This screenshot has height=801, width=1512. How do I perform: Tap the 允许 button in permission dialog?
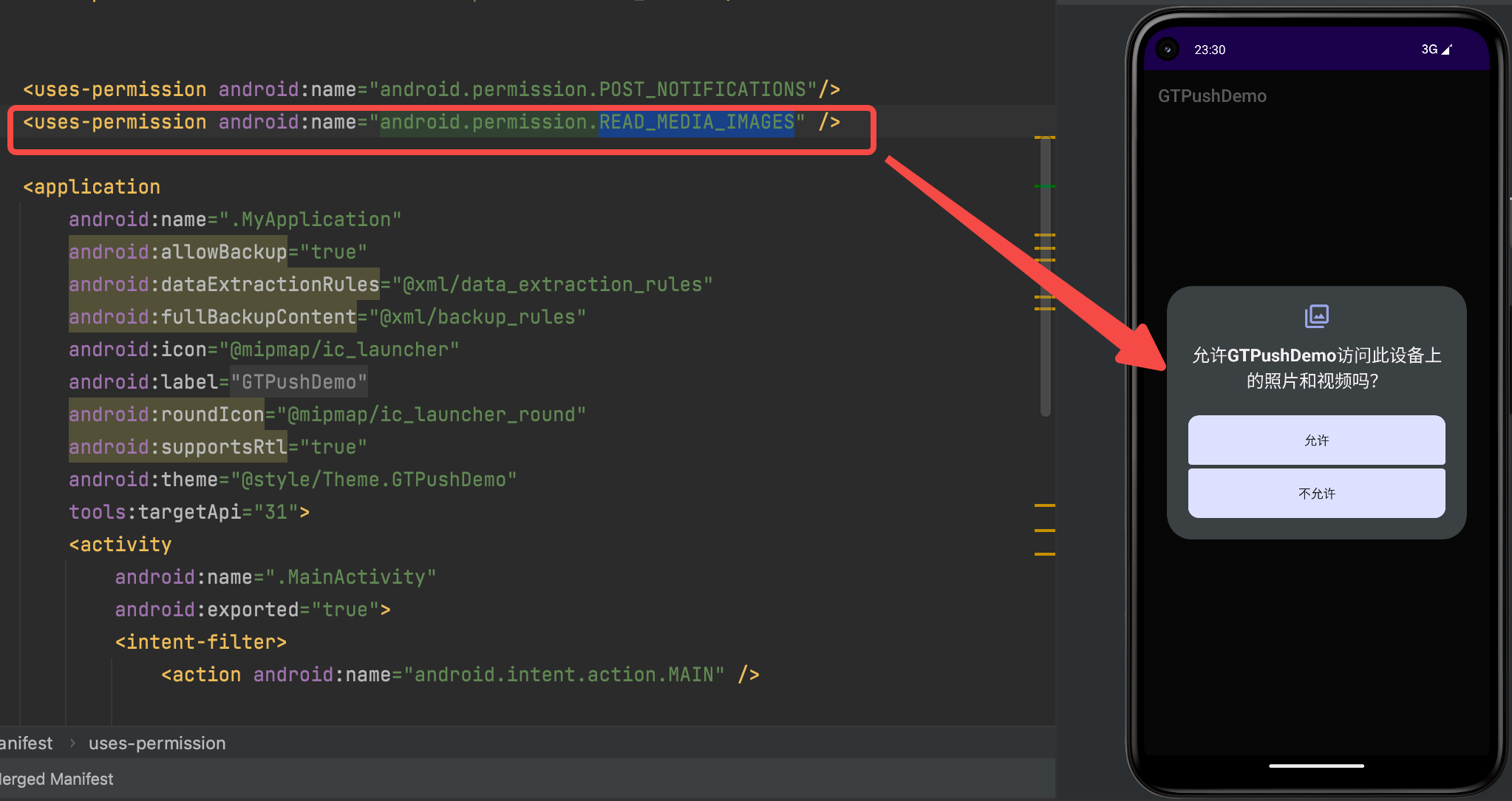point(1316,440)
